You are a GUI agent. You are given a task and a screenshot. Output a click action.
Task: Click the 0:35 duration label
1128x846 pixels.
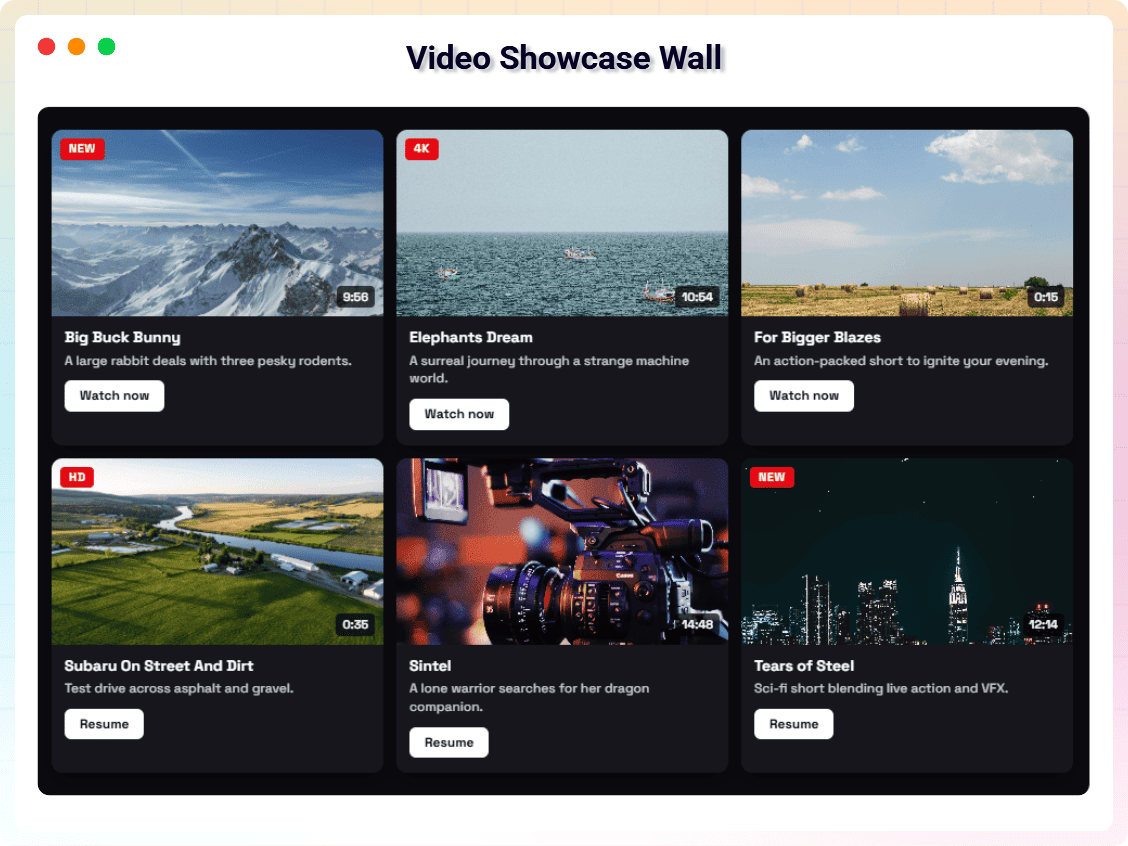tap(355, 624)
